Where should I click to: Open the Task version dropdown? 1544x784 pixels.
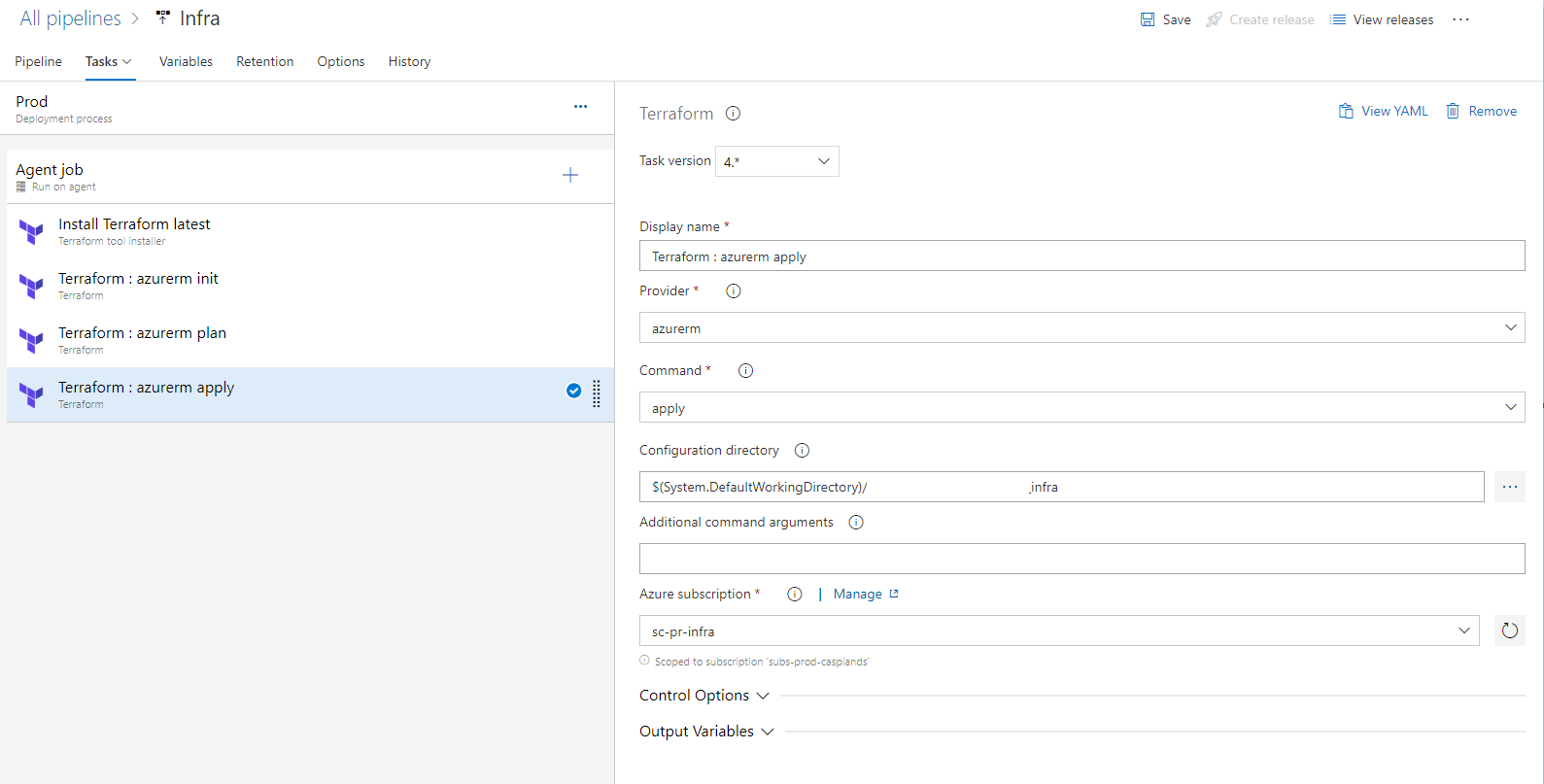(776, 161)
